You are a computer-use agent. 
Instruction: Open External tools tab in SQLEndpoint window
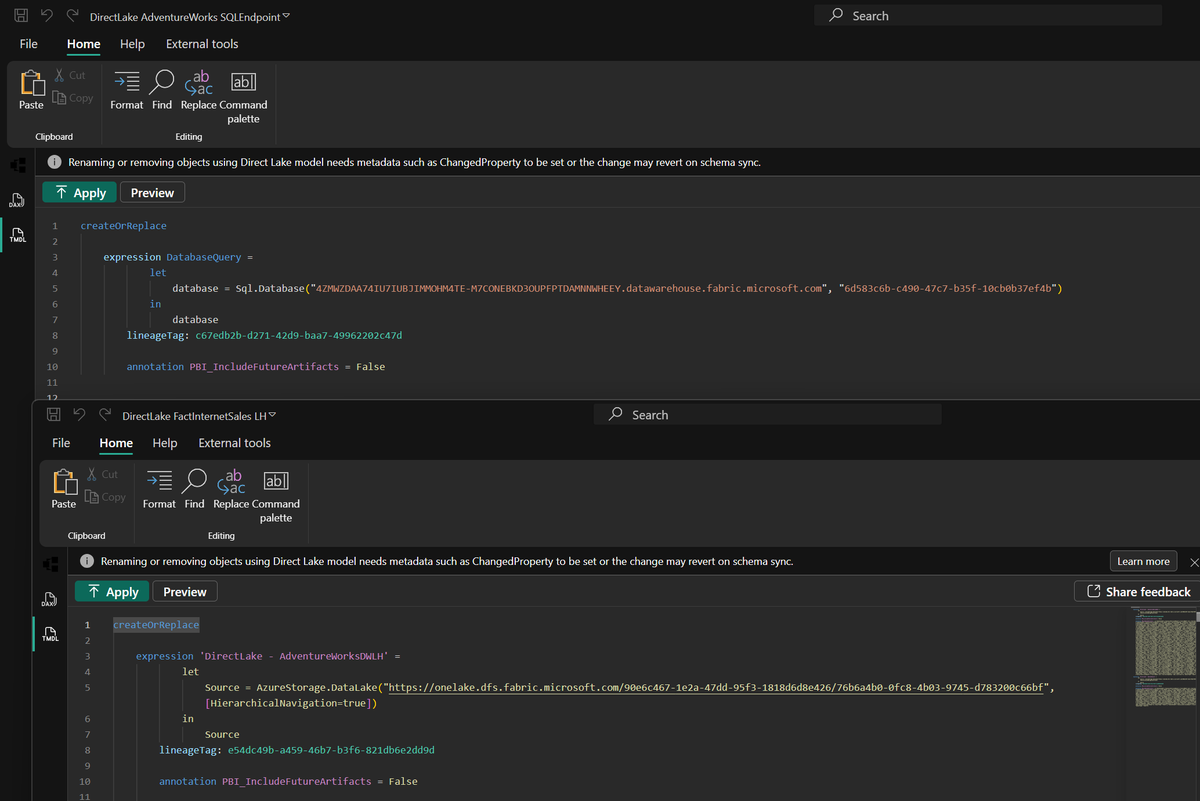click(202, 44)
